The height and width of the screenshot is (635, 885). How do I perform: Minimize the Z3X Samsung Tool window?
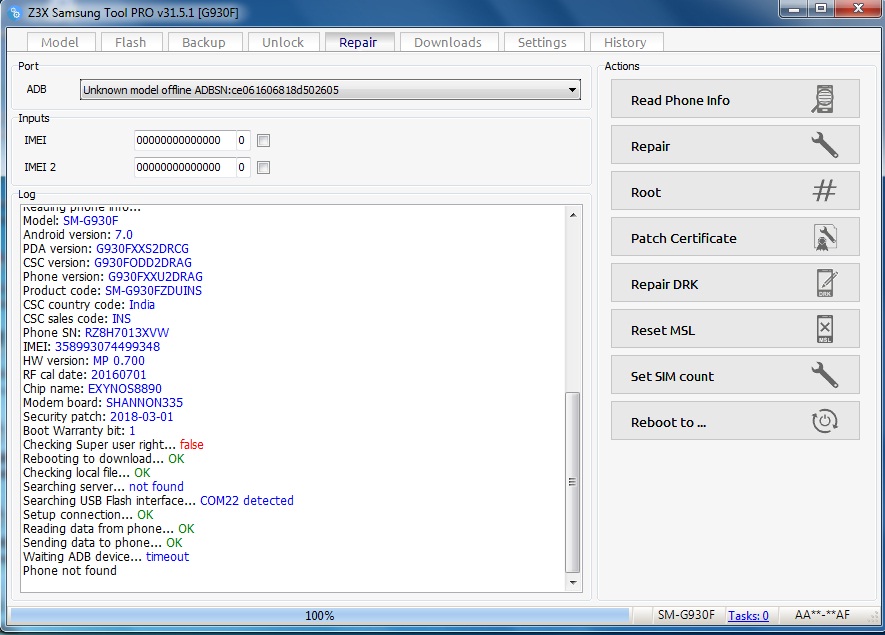tap(794, 8)
